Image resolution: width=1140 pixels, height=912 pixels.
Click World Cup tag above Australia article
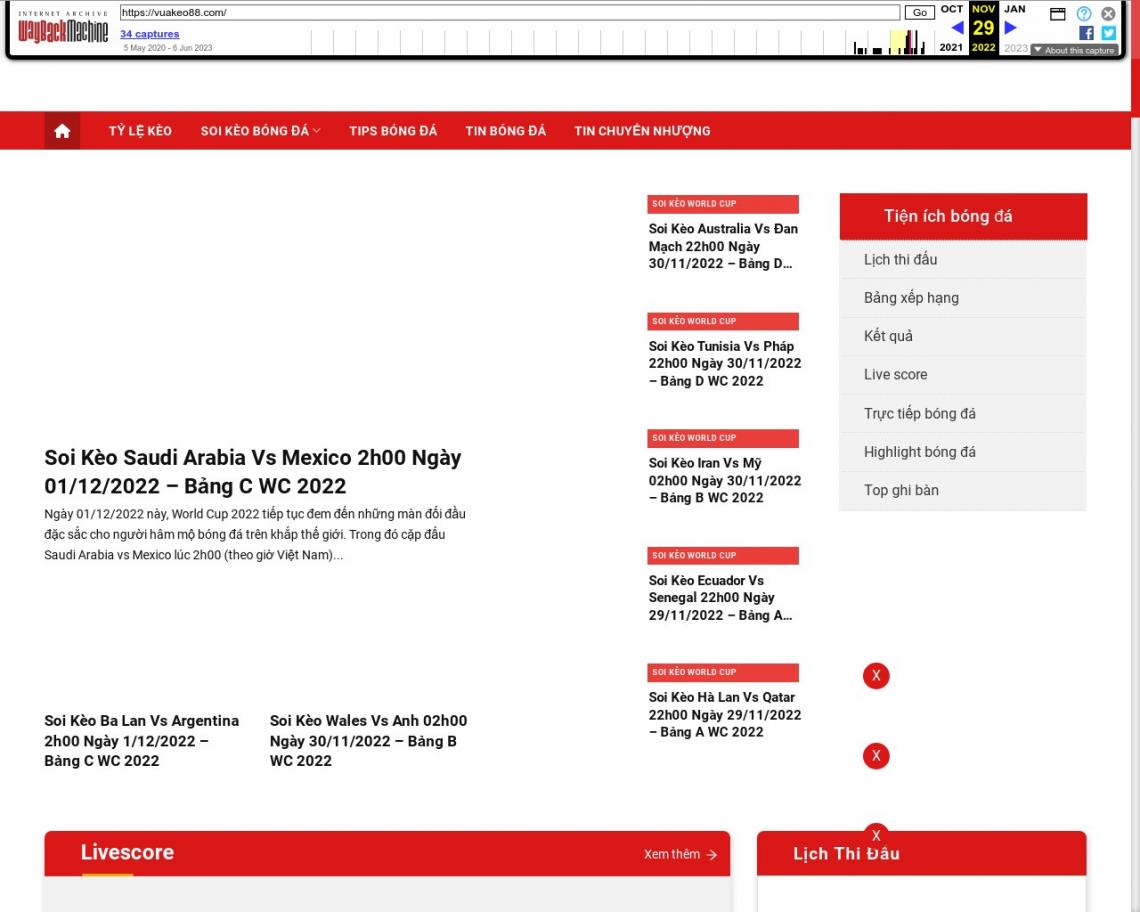[723, 204]
